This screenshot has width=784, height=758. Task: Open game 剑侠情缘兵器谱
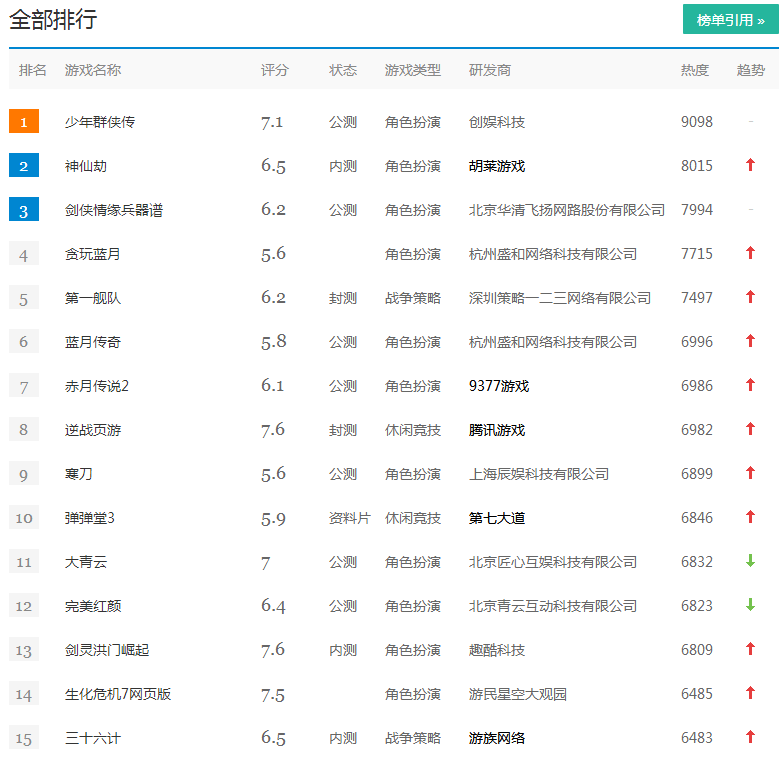[114, 210]
